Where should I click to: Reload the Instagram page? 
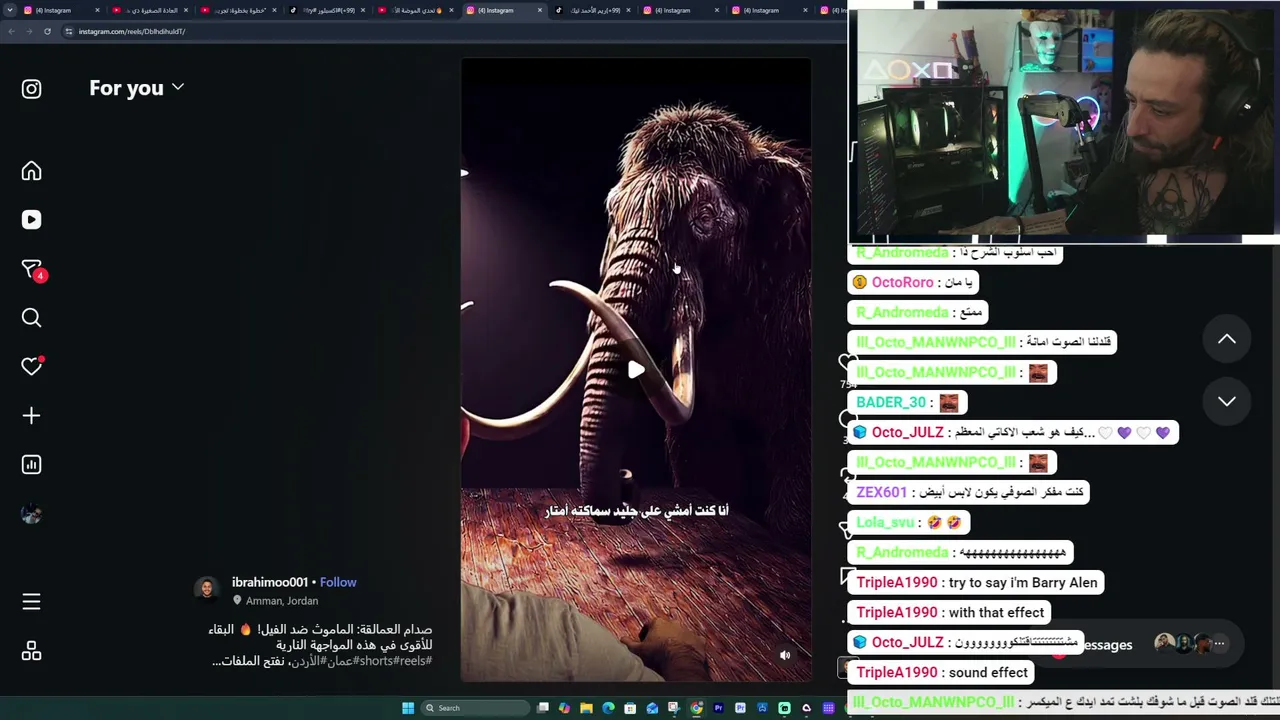pyautogui.click(x=47, y=31)
